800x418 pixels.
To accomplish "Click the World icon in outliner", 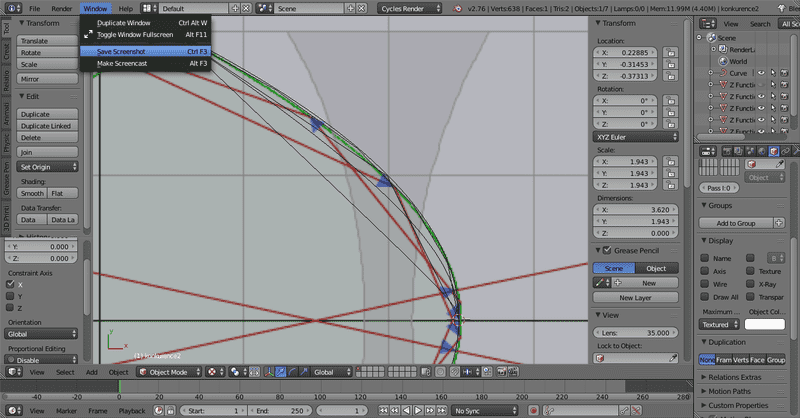I will point(721,61).
